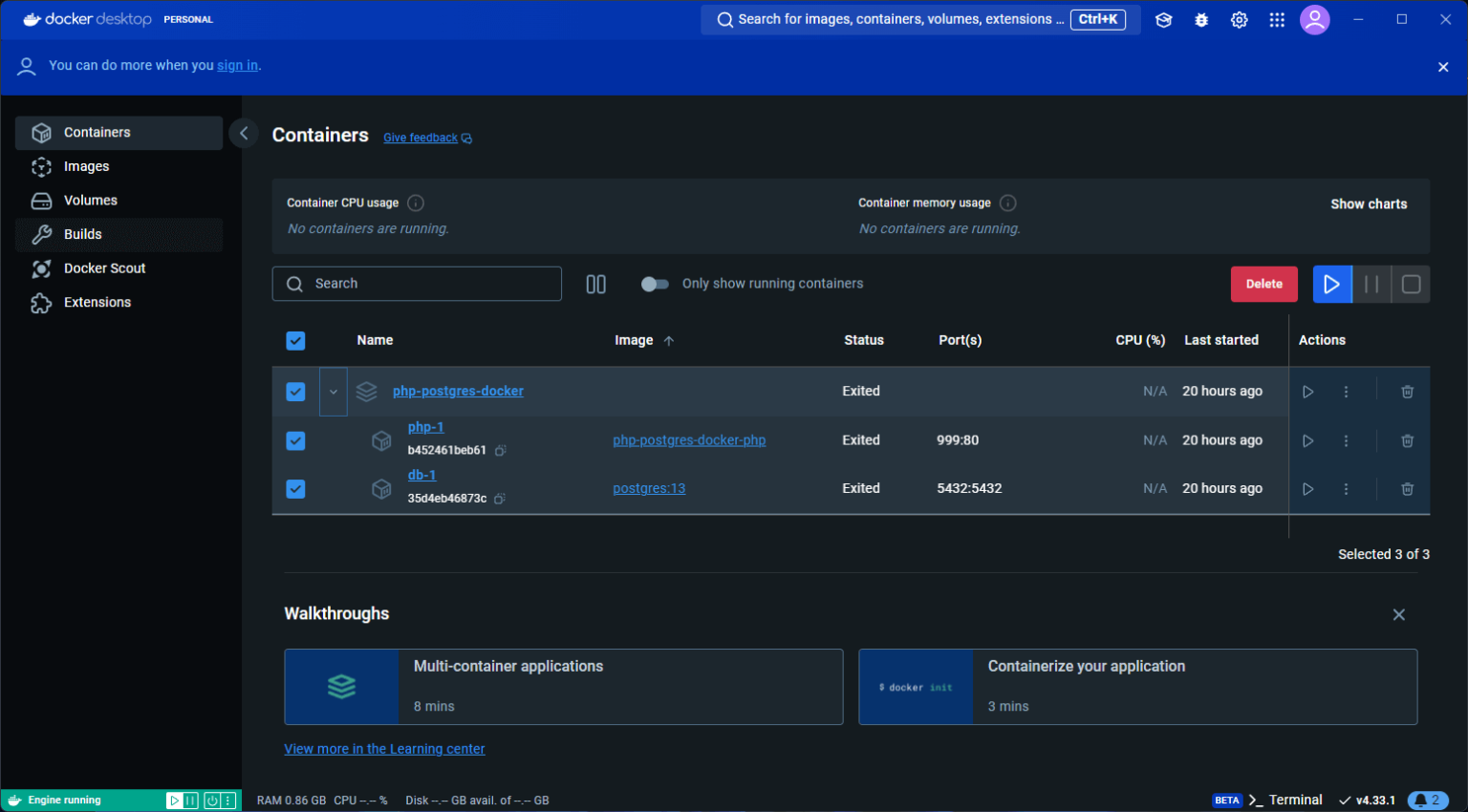Viewport: 1468px width, 812px height.
Task: Pause the selected containers
Action: pos(1371,284)
